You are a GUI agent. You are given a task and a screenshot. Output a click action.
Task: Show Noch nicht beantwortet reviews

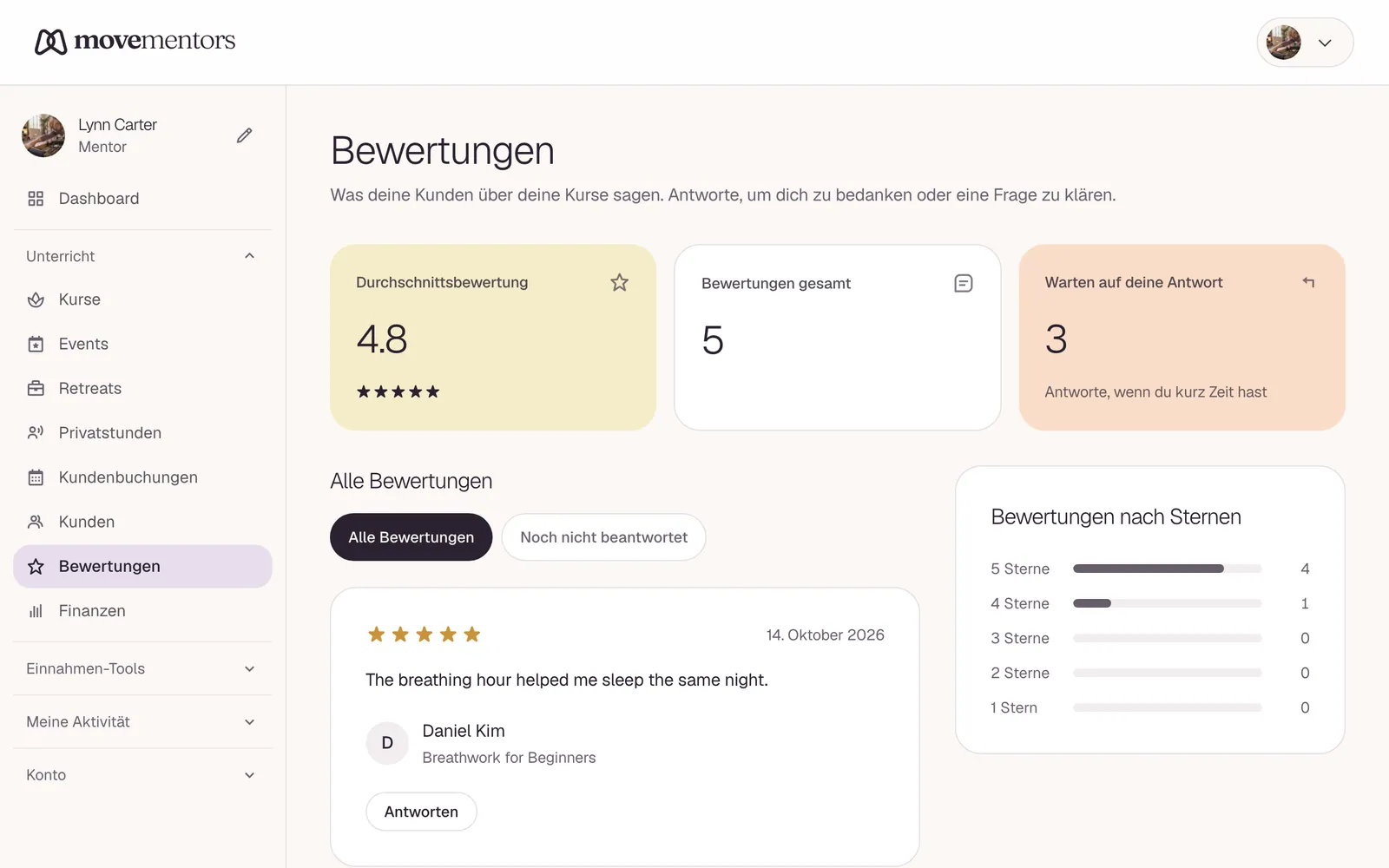pos(603,537)
